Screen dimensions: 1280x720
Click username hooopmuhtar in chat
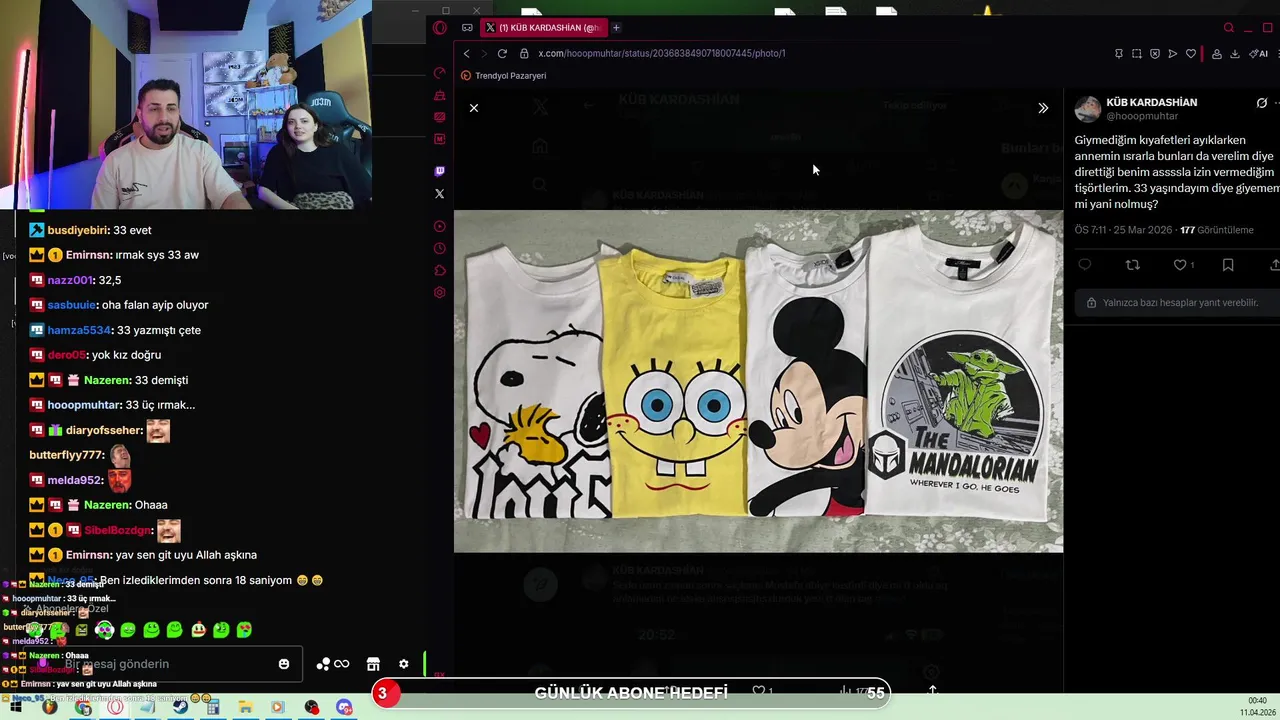tap(83, 405)
